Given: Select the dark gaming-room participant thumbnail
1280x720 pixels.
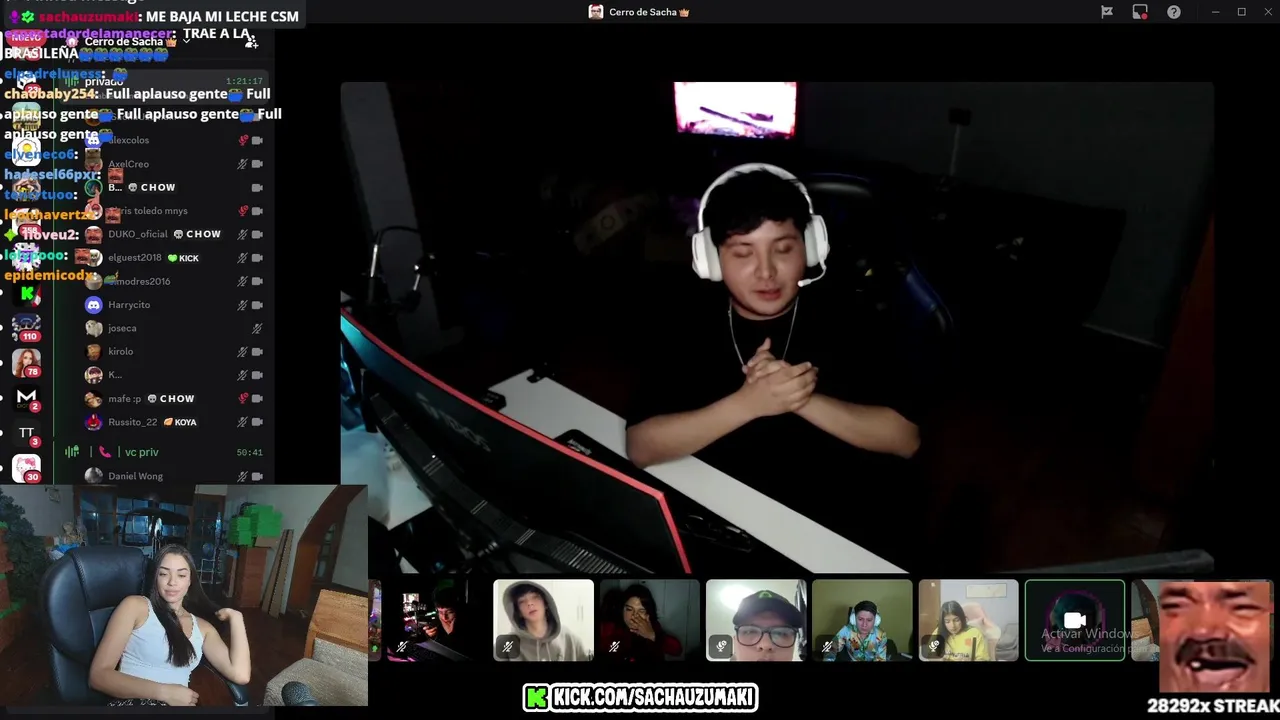Looking at the screenshot, I should (436, 620).
